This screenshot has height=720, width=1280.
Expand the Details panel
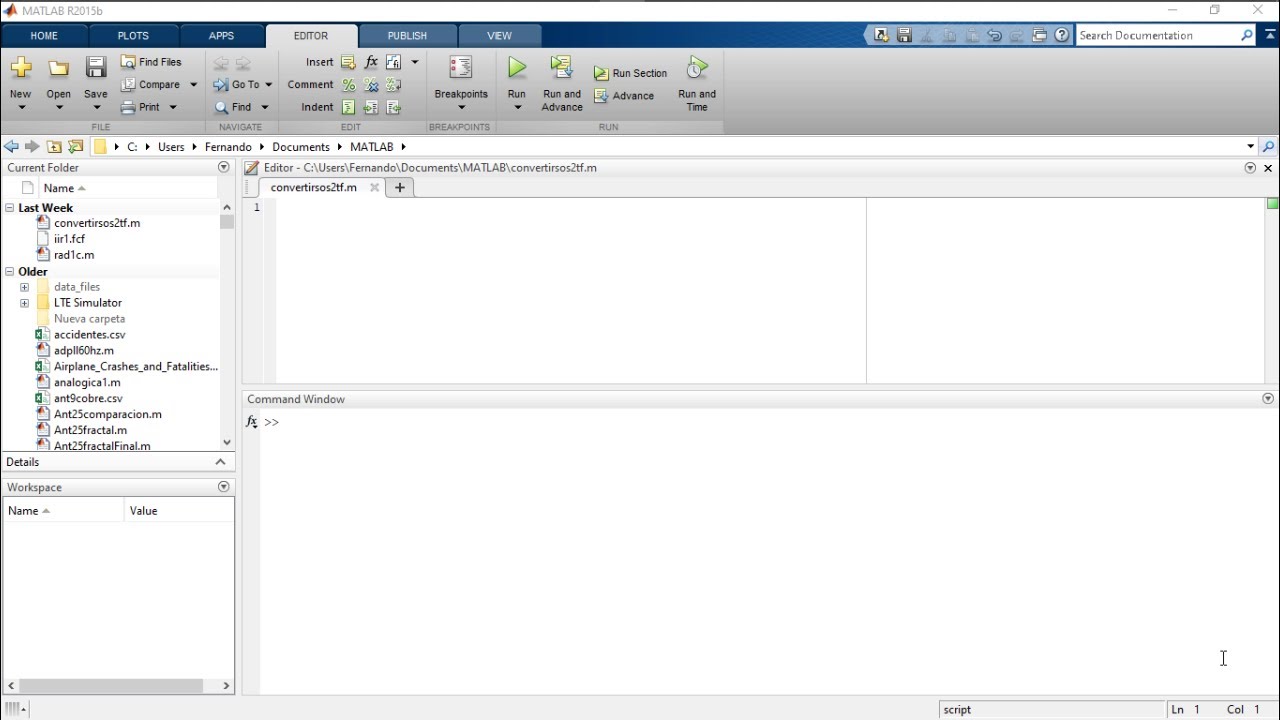220,462
